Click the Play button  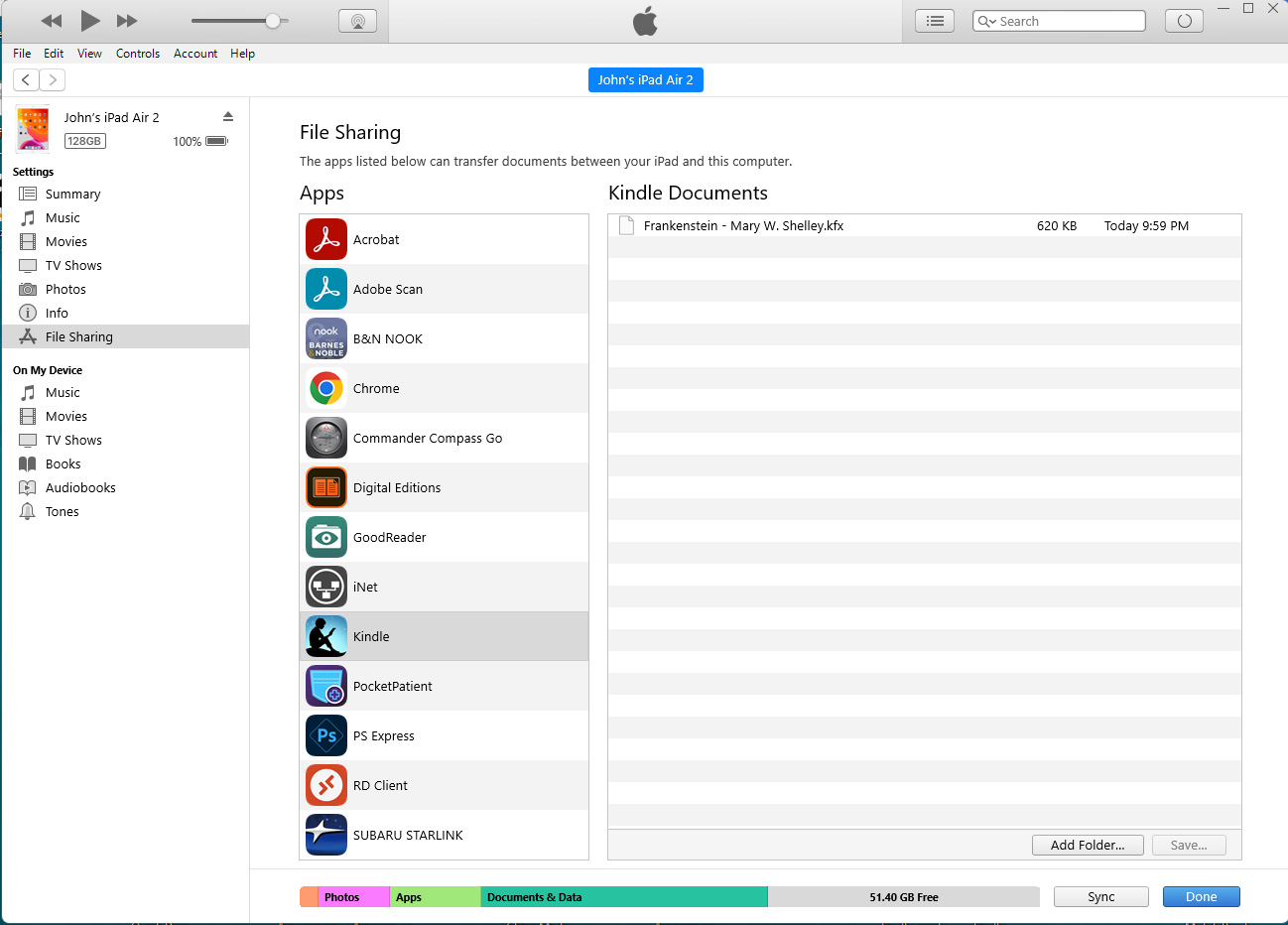pyautogui.click(x=90, y=20)
